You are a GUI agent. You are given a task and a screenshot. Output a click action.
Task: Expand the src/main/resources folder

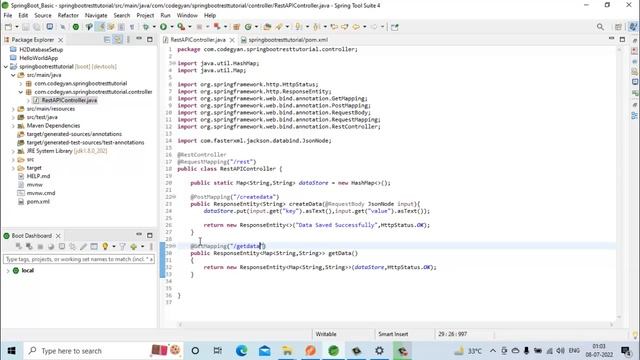pos(13,109)
